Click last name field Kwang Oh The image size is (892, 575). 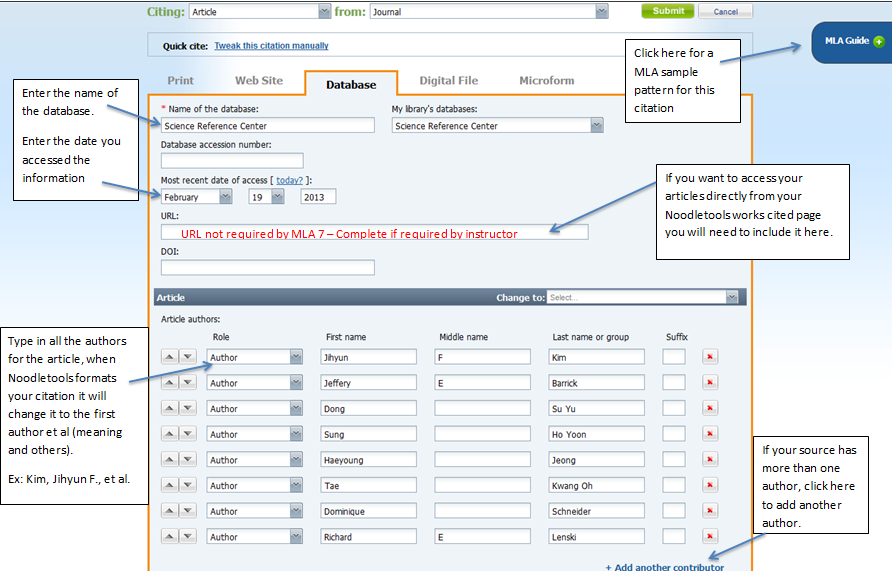pyautogui.click(x=596, y=485)
